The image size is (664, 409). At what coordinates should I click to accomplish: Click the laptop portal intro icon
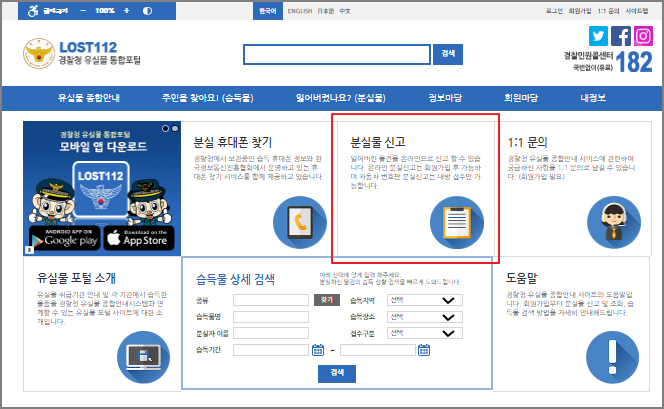pos(144,357)
